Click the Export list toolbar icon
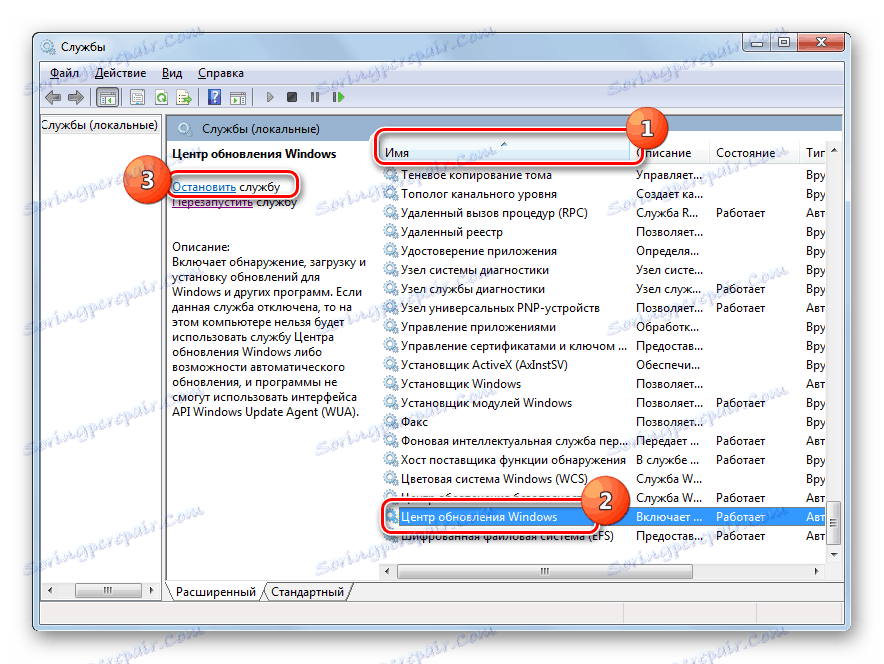 pyautogui.click(x=184, y=98)
